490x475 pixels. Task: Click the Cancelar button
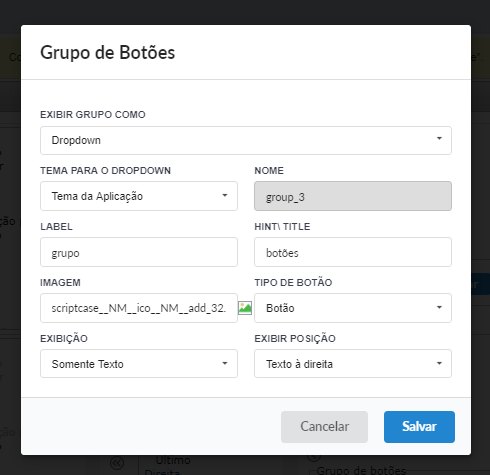(x=324, y=427)
